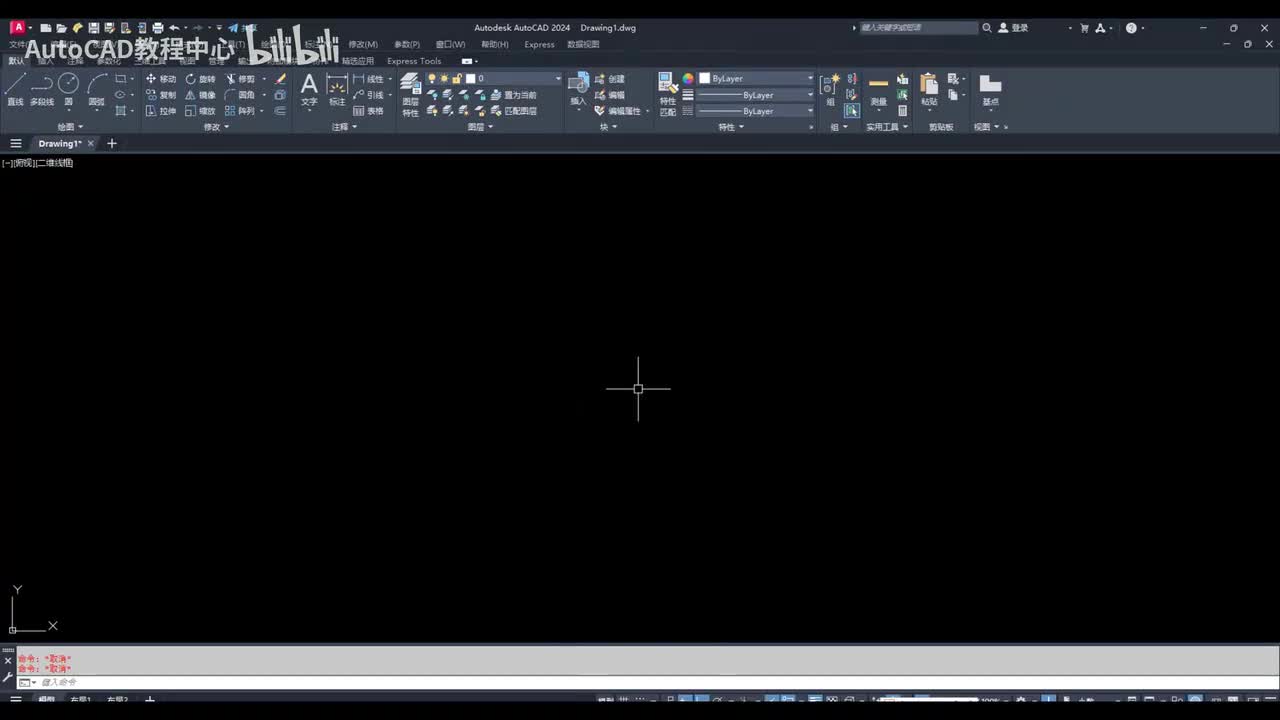Click the white layer color swatch

click(x=471, y=79)
